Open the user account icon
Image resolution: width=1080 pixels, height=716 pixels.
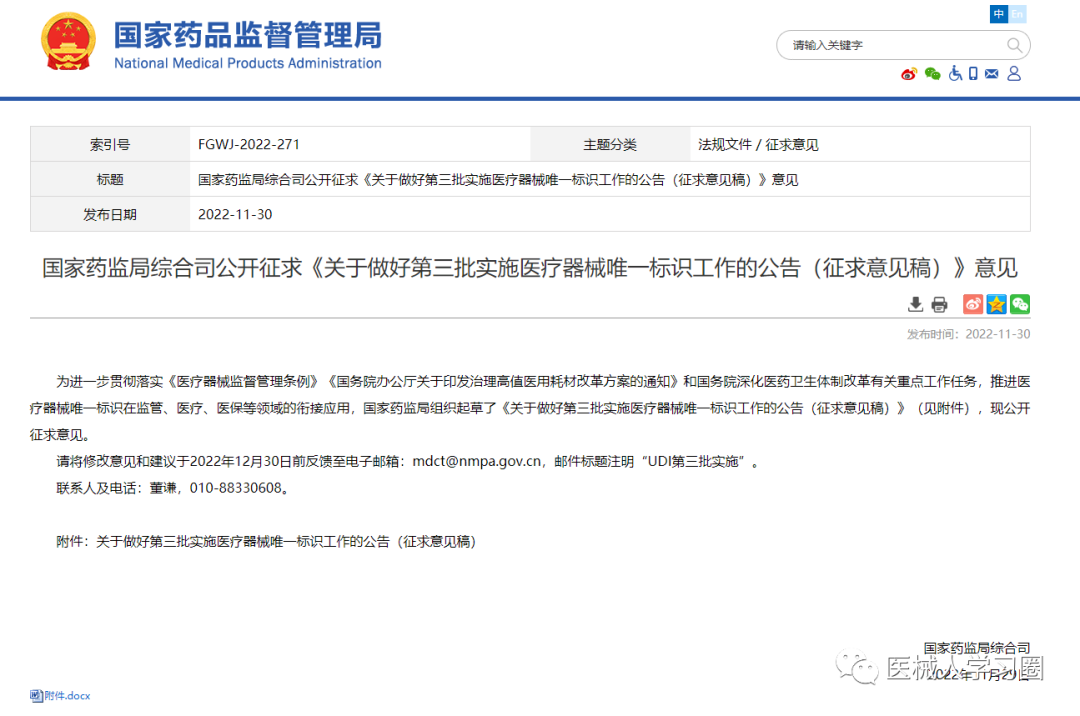(1014, 74)
